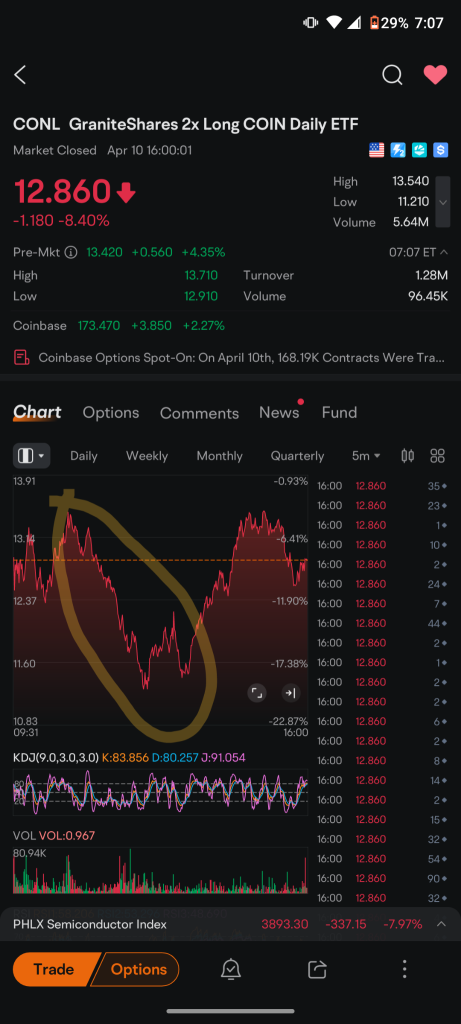The image size is (461, 1024).
Task: Tap the CONL ticker title
Action: pos(36,124)
